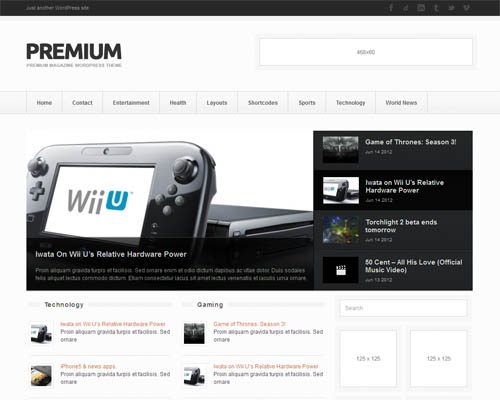
Task: Open the Layouts menu item
Action: (x=217, y=103)
